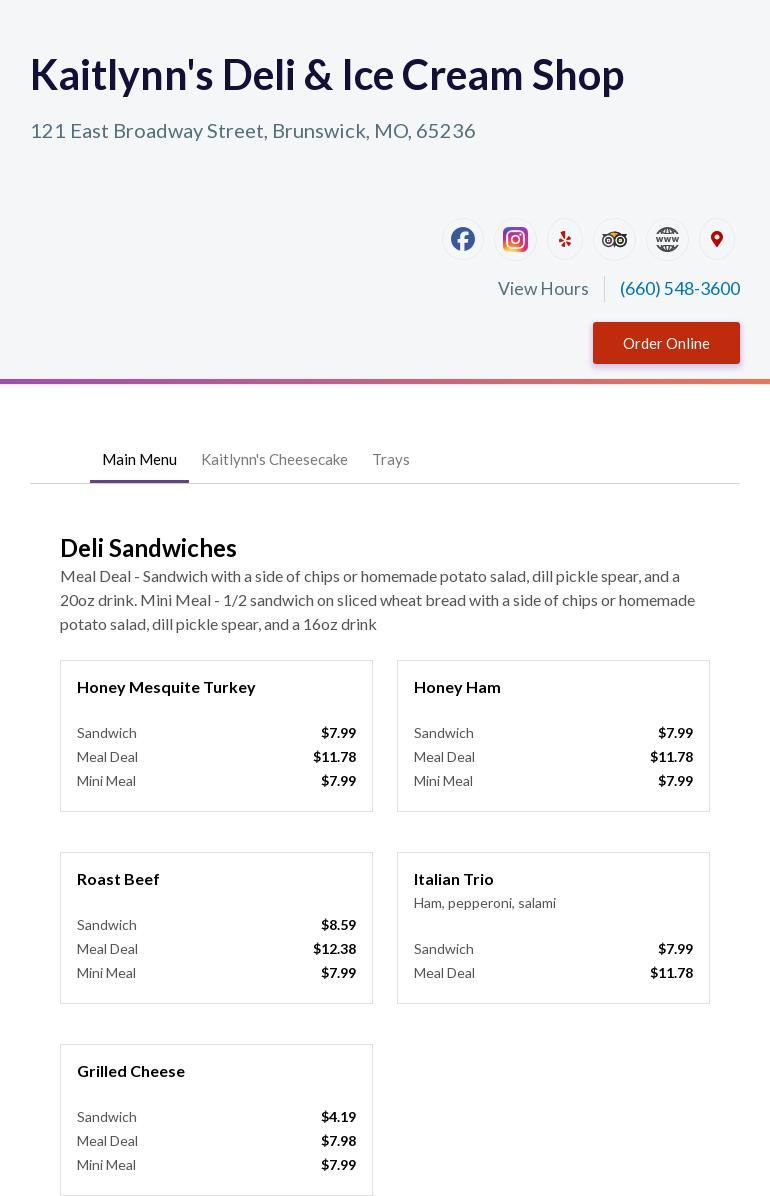
Task: Open the map location pin icon
Action: click(717, 239)
